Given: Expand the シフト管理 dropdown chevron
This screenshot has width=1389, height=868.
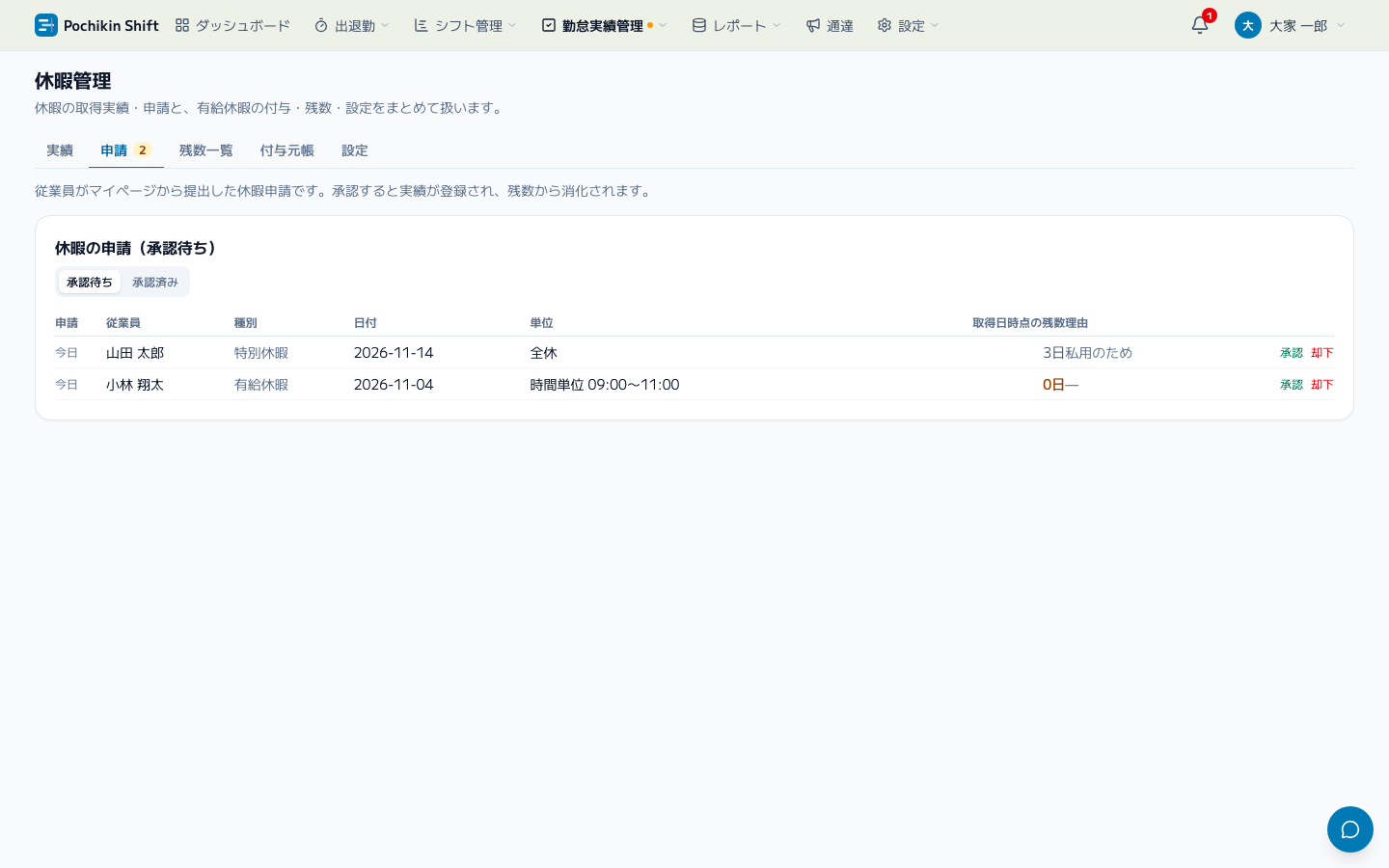Looking at the screenshot, I should pos(512,25).
